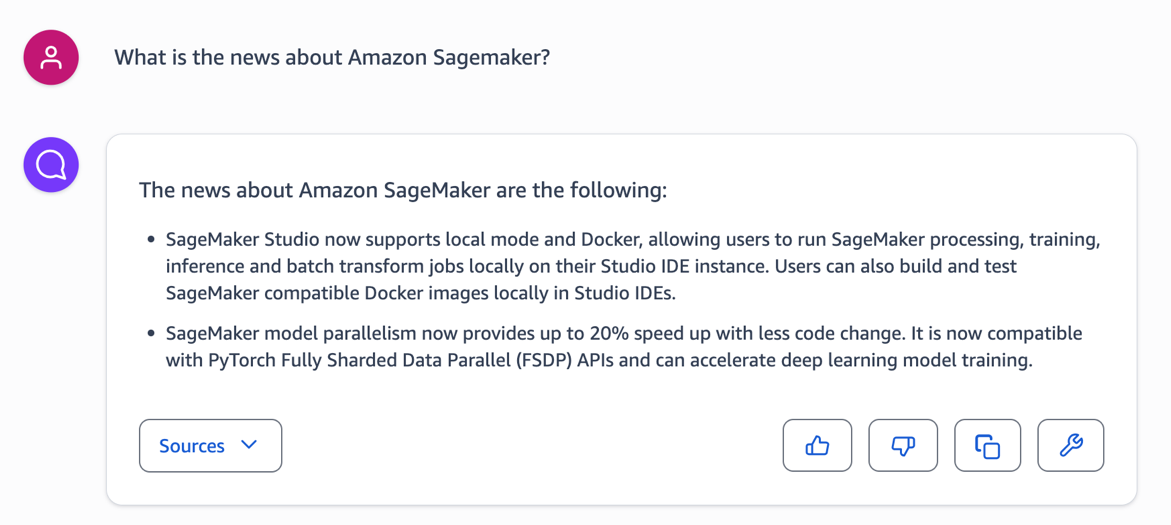Click the thumbs up feedback icon
This screenshot has height=525, width=1171.
click(817, 445)
